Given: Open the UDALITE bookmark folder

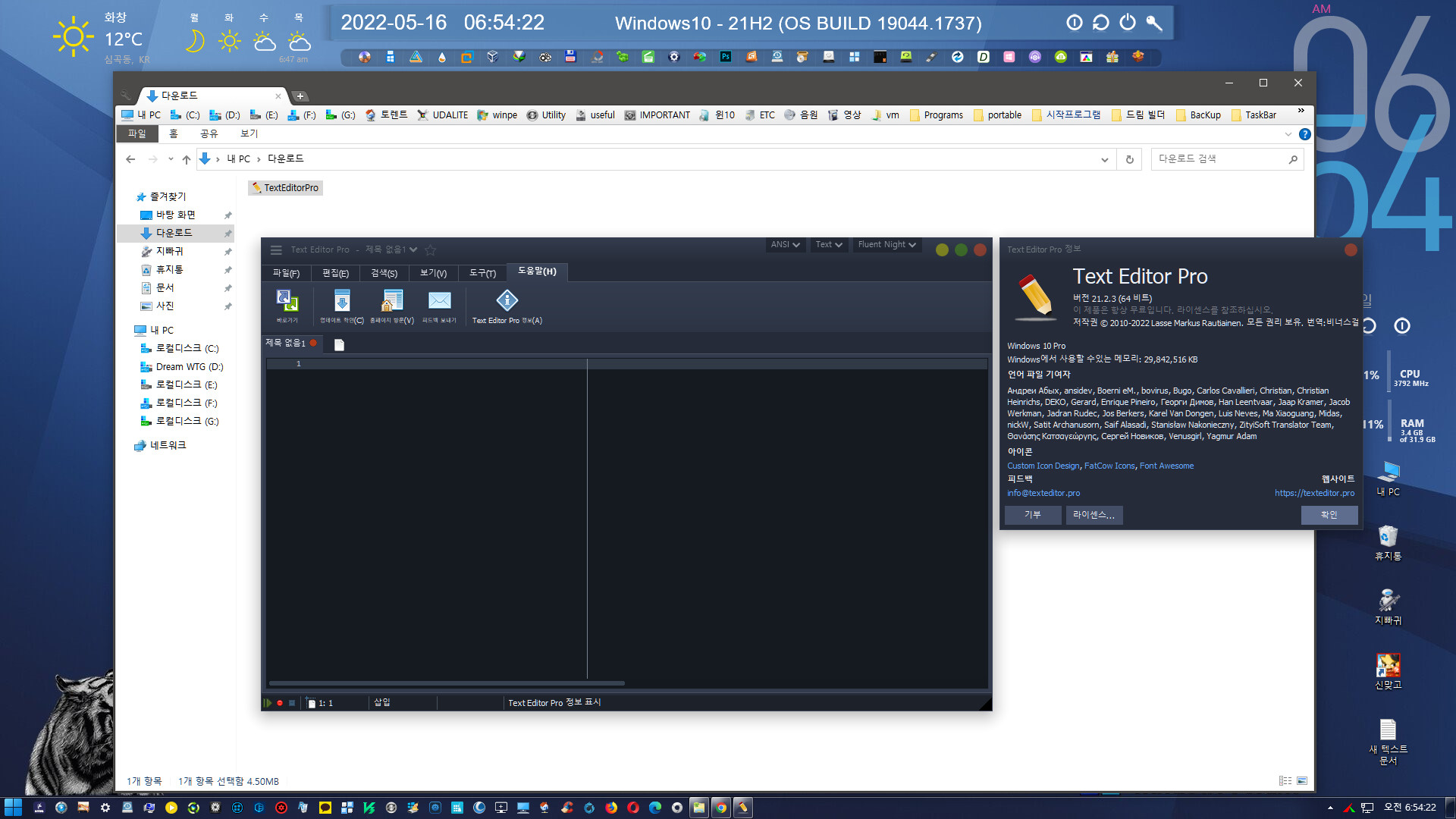Looking at the screenshot, I should pos(442,115).
